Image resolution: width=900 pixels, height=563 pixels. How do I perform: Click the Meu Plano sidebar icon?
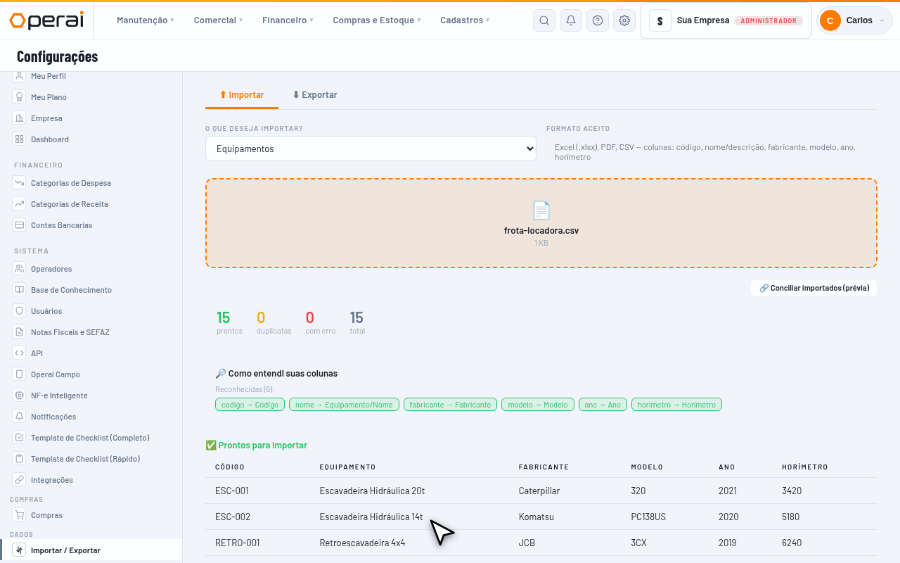[19, 97]
